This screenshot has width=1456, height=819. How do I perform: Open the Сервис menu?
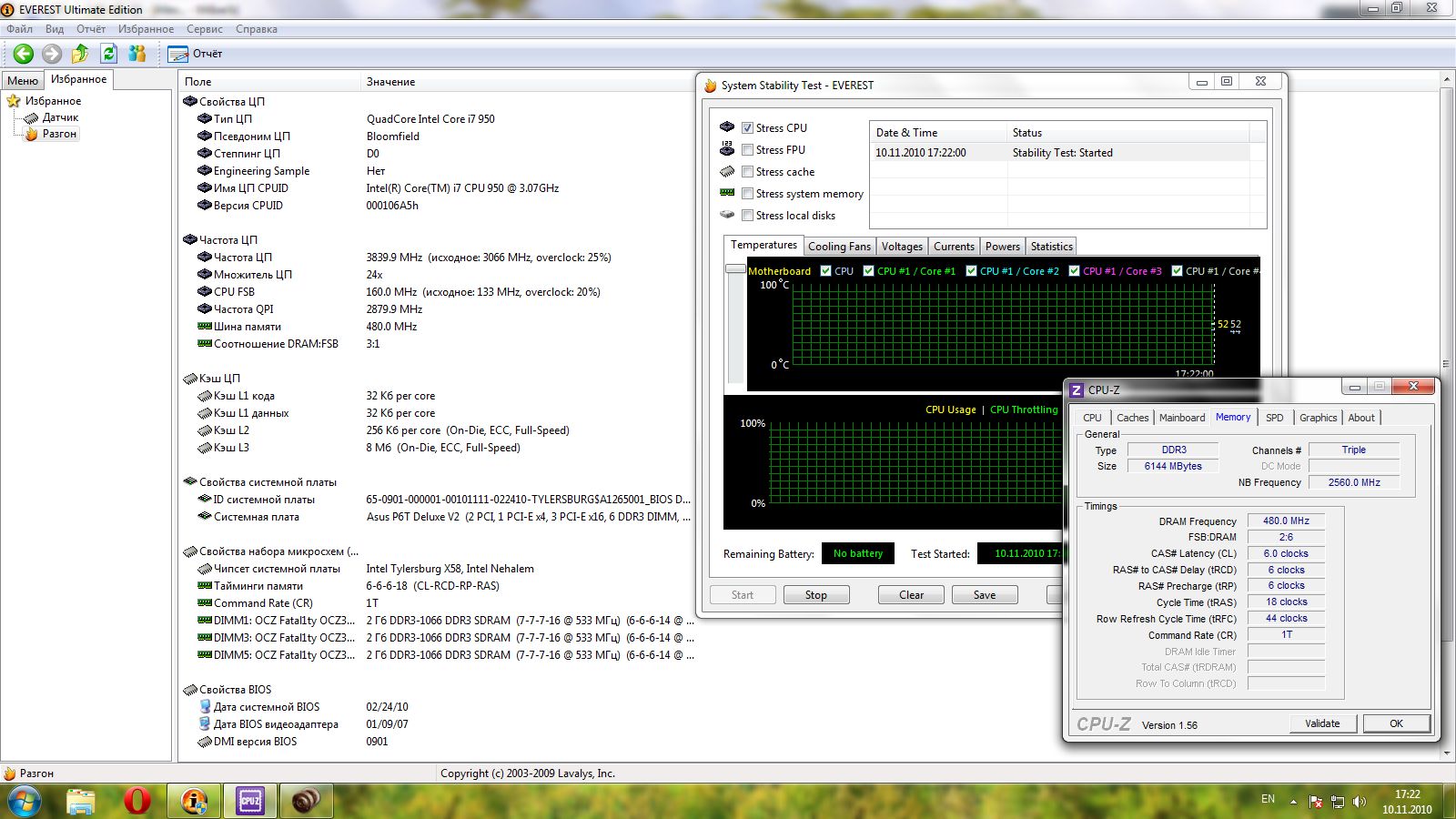coord(204,29)
